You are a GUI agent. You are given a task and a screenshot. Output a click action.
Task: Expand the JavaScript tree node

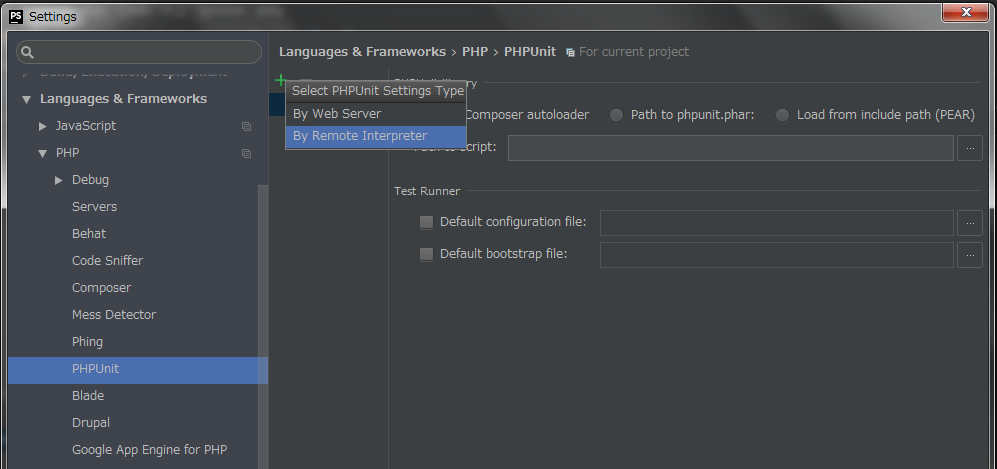pyautogui.click(x=43, y=126)
